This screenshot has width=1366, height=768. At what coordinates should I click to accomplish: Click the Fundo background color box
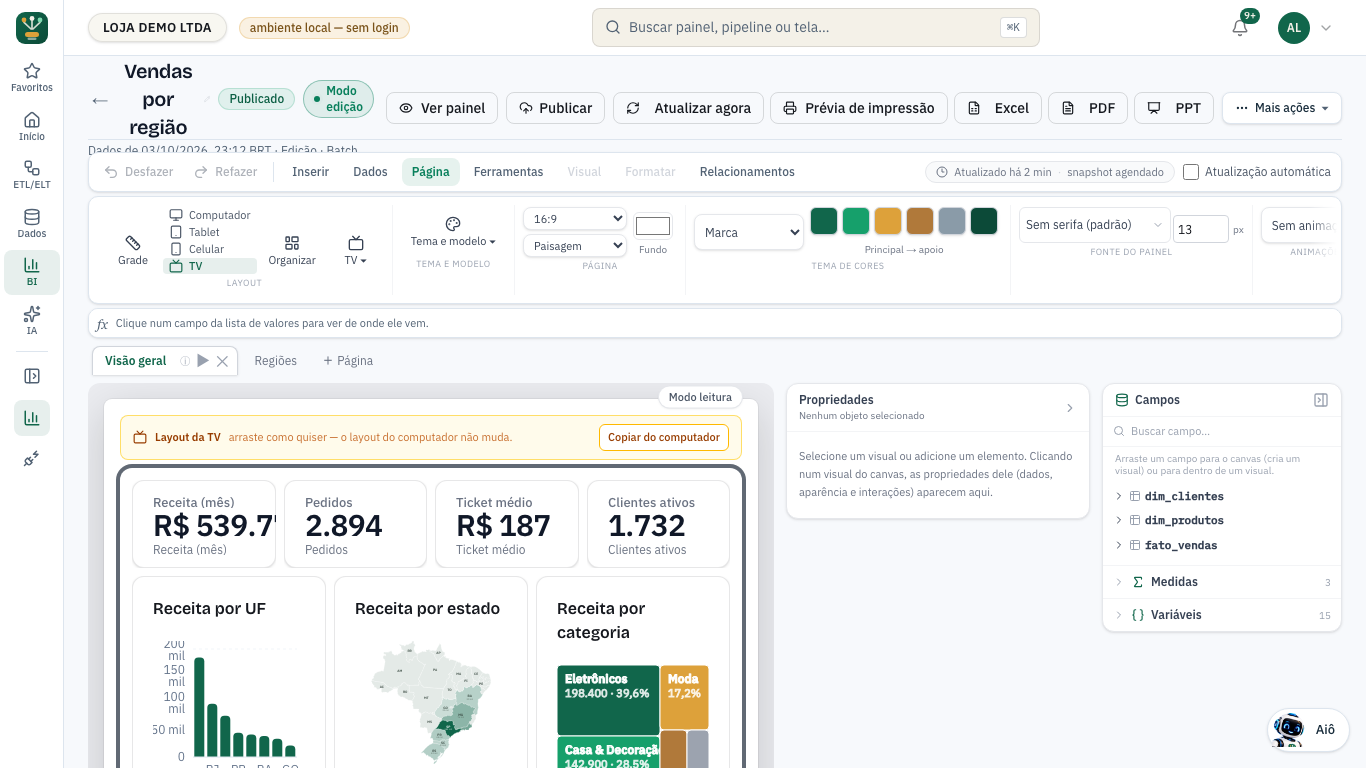[653, 226]
